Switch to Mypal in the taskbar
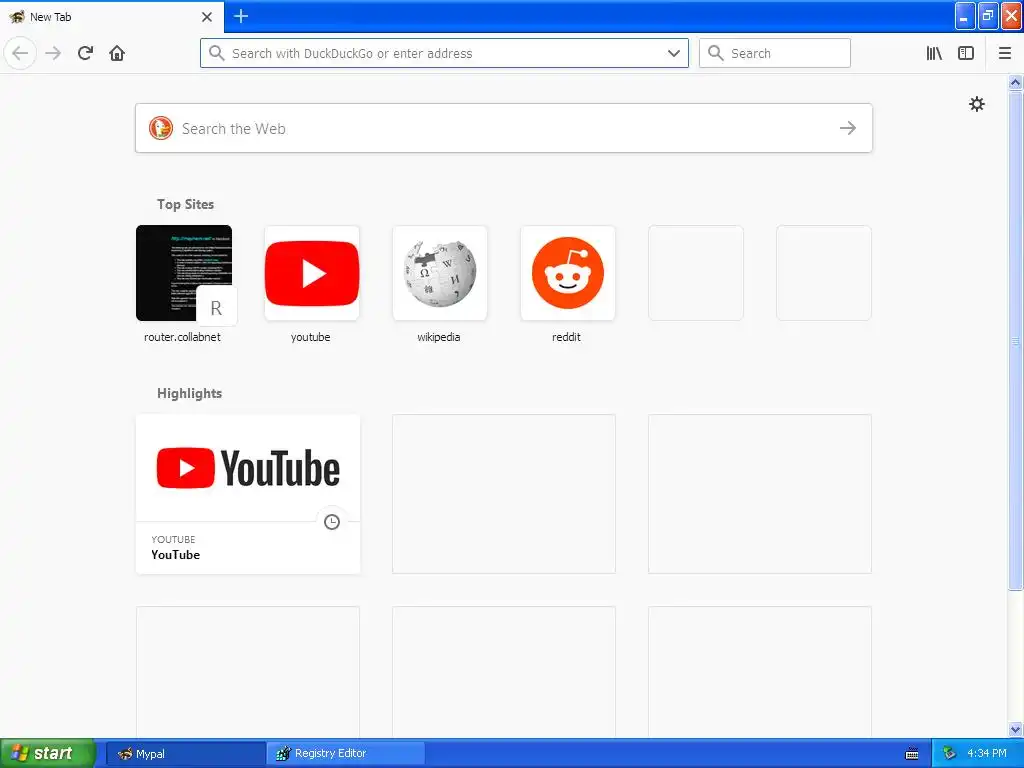Viewport: 1024px width, 768px height. point(185,754)
